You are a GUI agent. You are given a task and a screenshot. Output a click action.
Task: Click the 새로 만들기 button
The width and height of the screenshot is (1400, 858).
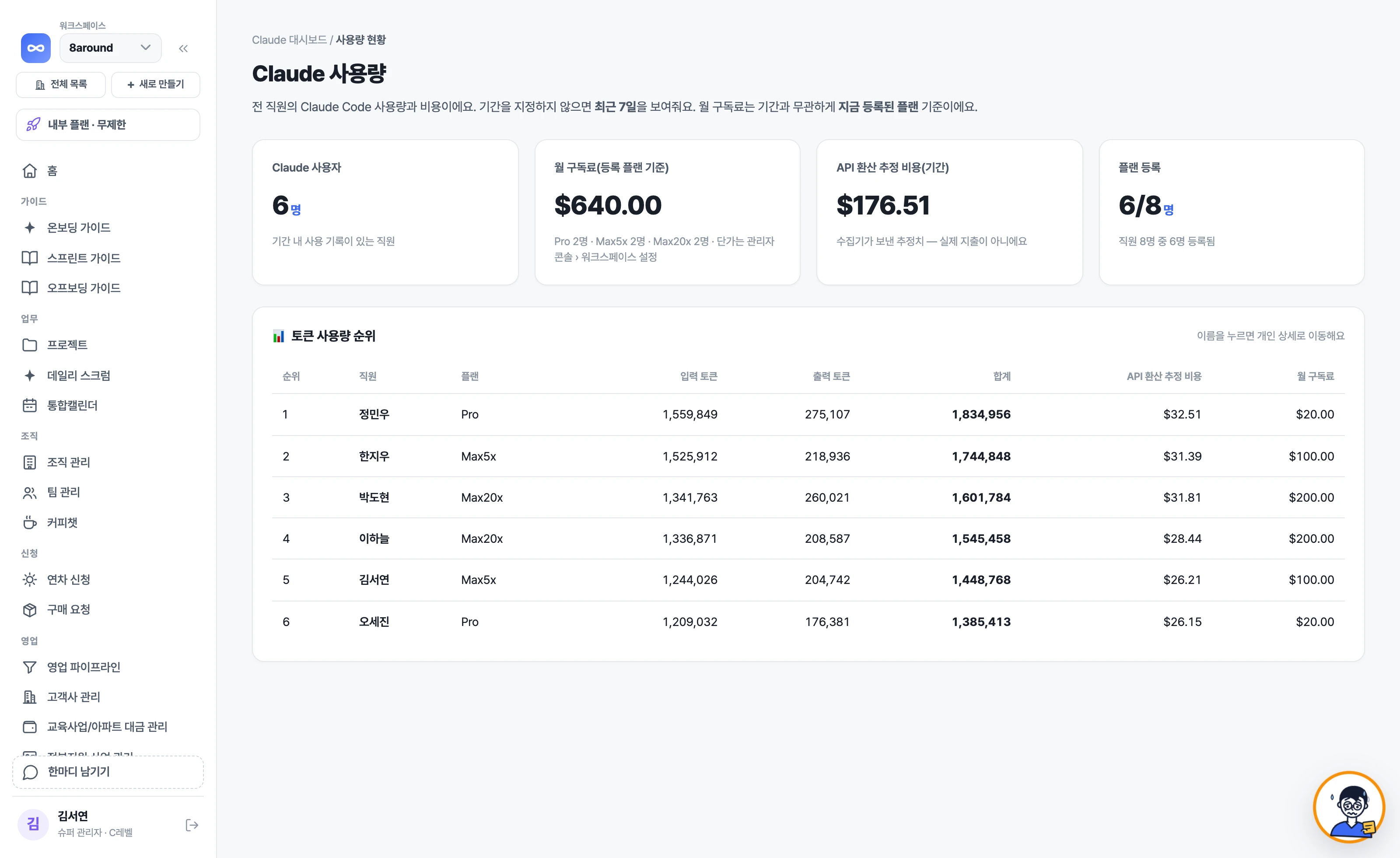click(x=155, y=84)
